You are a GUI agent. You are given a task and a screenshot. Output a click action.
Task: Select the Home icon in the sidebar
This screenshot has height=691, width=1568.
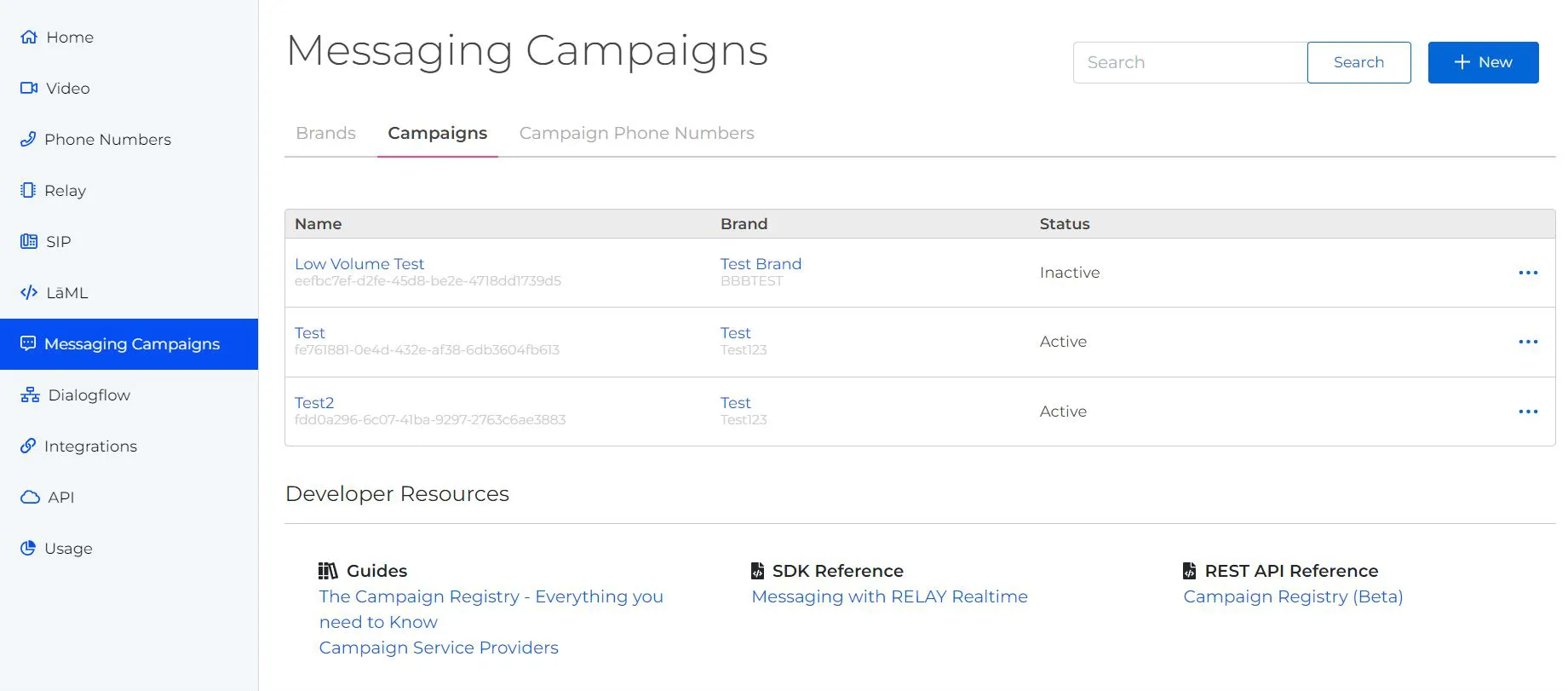(x=29, y=37)
